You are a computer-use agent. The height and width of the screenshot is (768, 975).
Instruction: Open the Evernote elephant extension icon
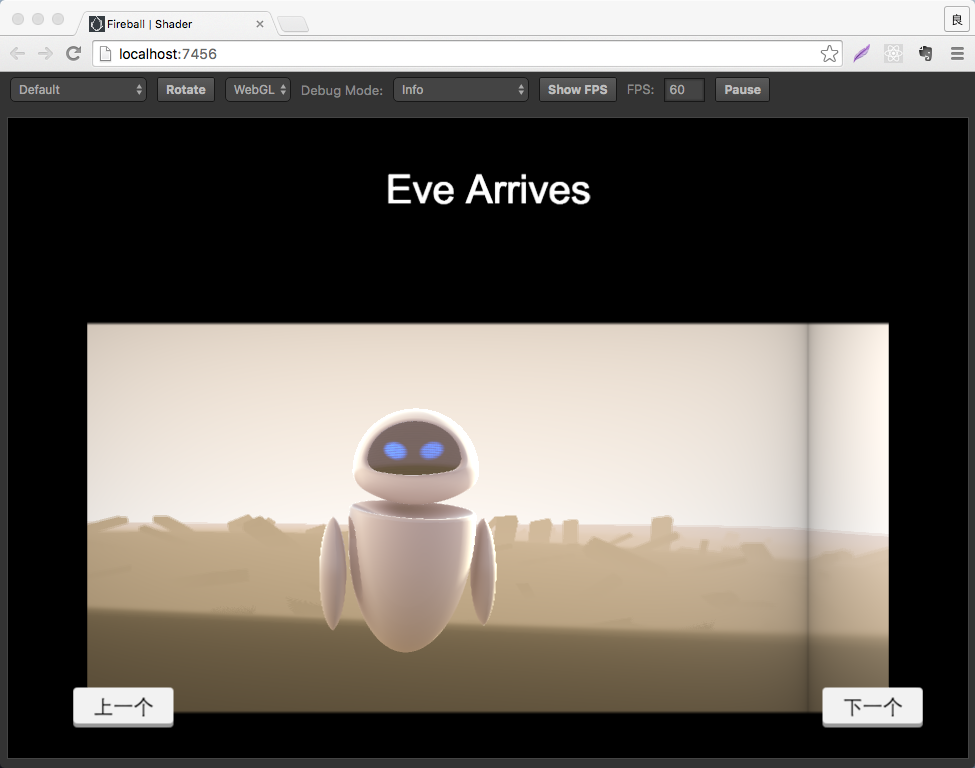(925, 53)
